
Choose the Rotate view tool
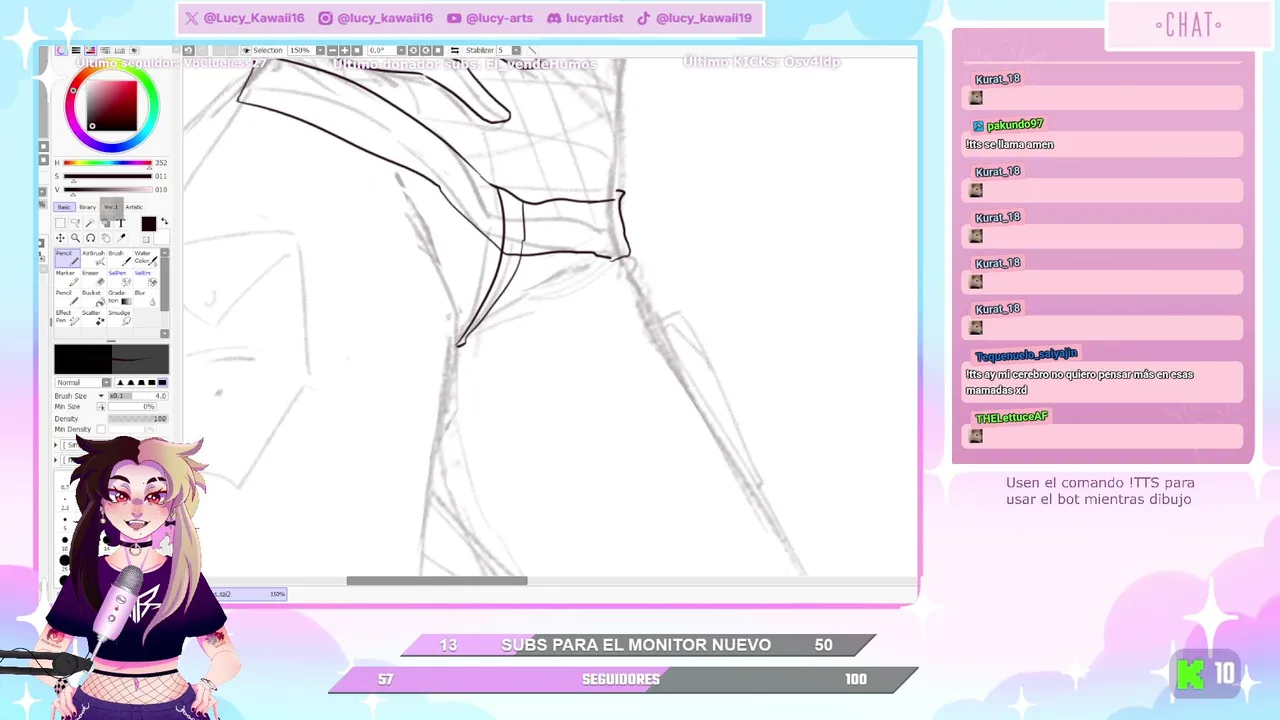pos(91,238)
